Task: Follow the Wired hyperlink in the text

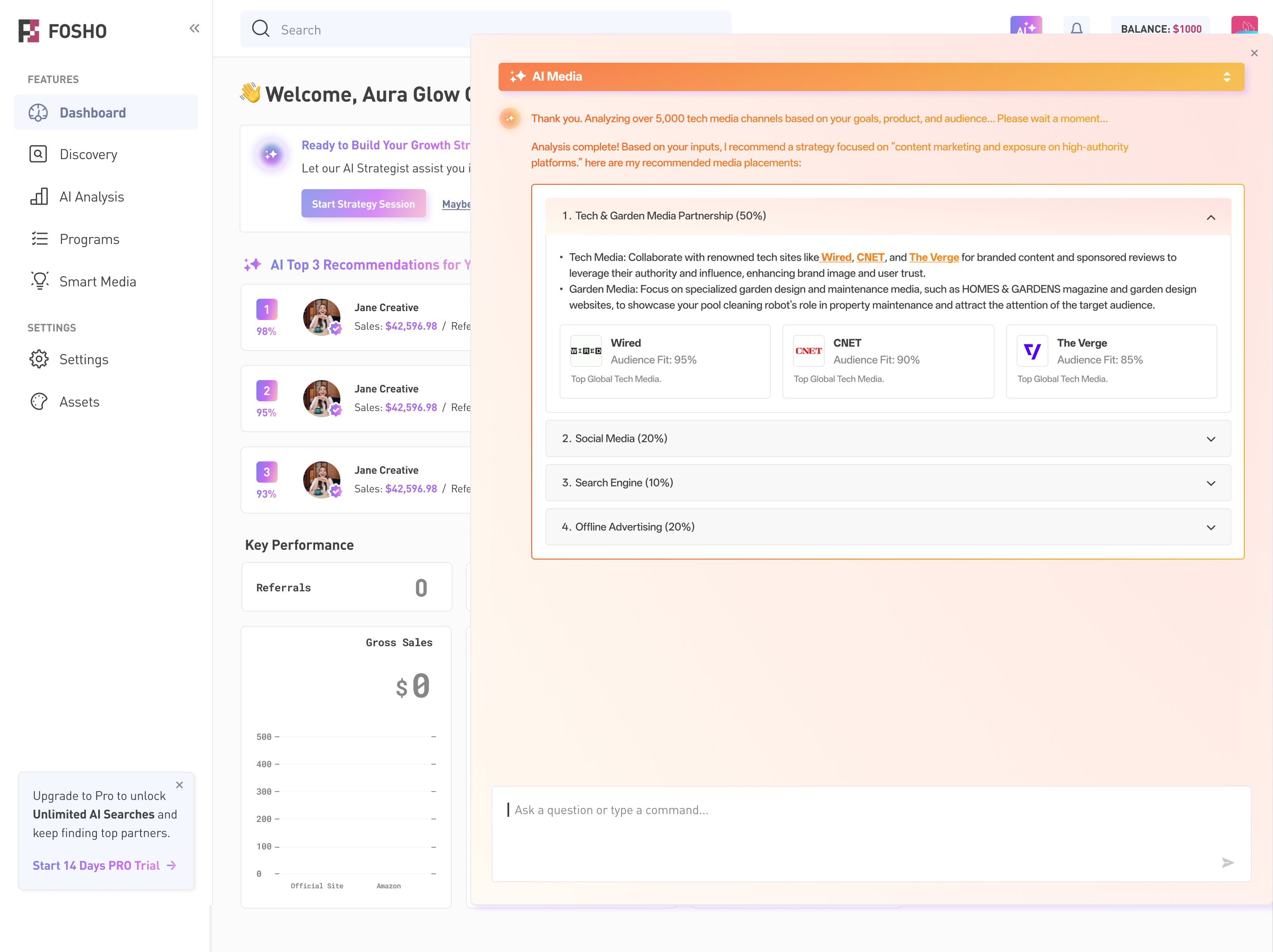Action: tap(835, 257)
